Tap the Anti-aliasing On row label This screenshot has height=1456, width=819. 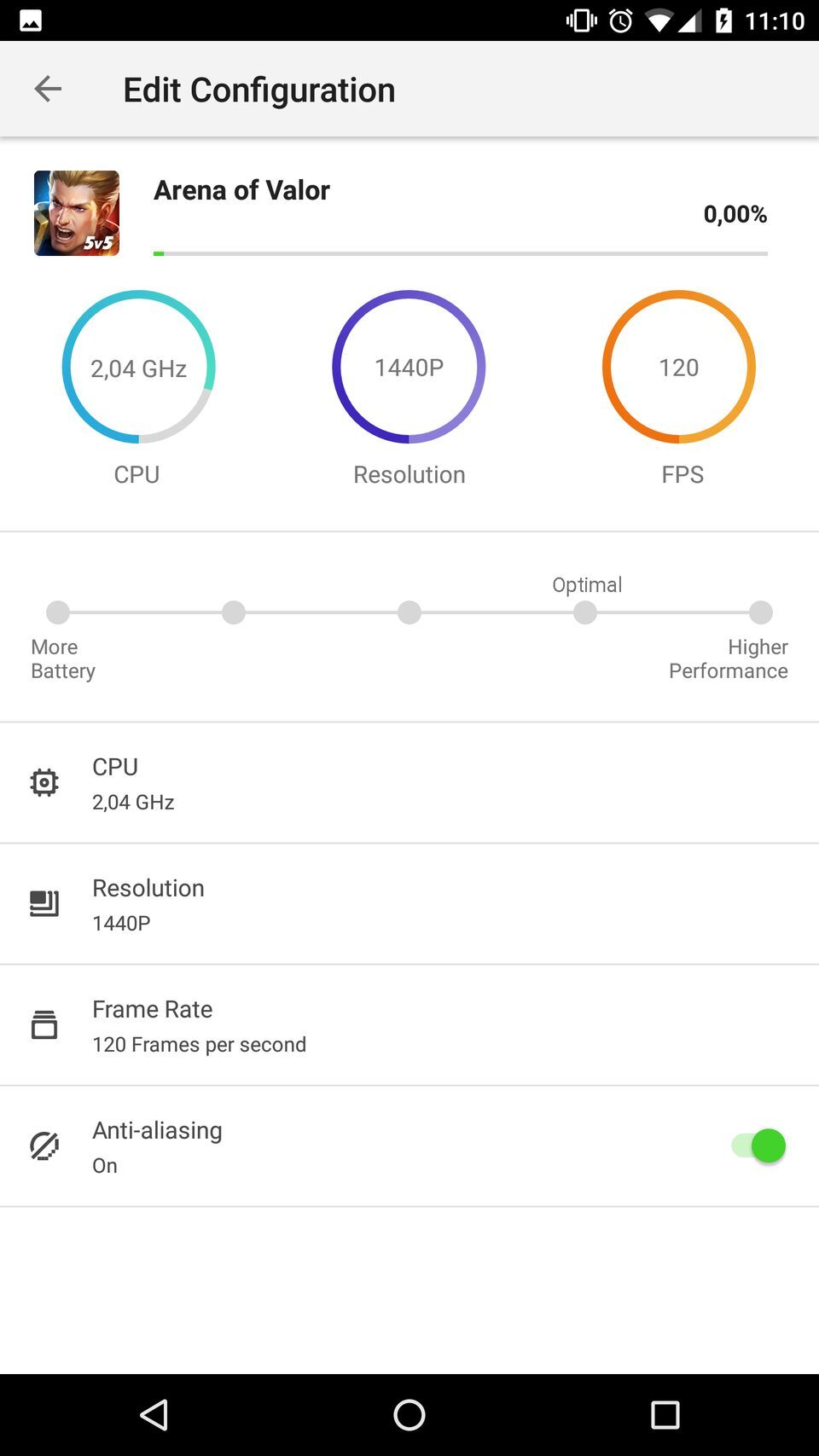[x=157, y=1146]
